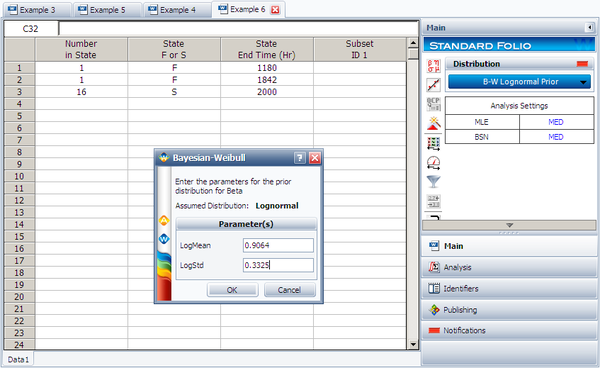Toggle the MLE analysis method setting
The image size is (600, 368).
click(x=482, y=122)
